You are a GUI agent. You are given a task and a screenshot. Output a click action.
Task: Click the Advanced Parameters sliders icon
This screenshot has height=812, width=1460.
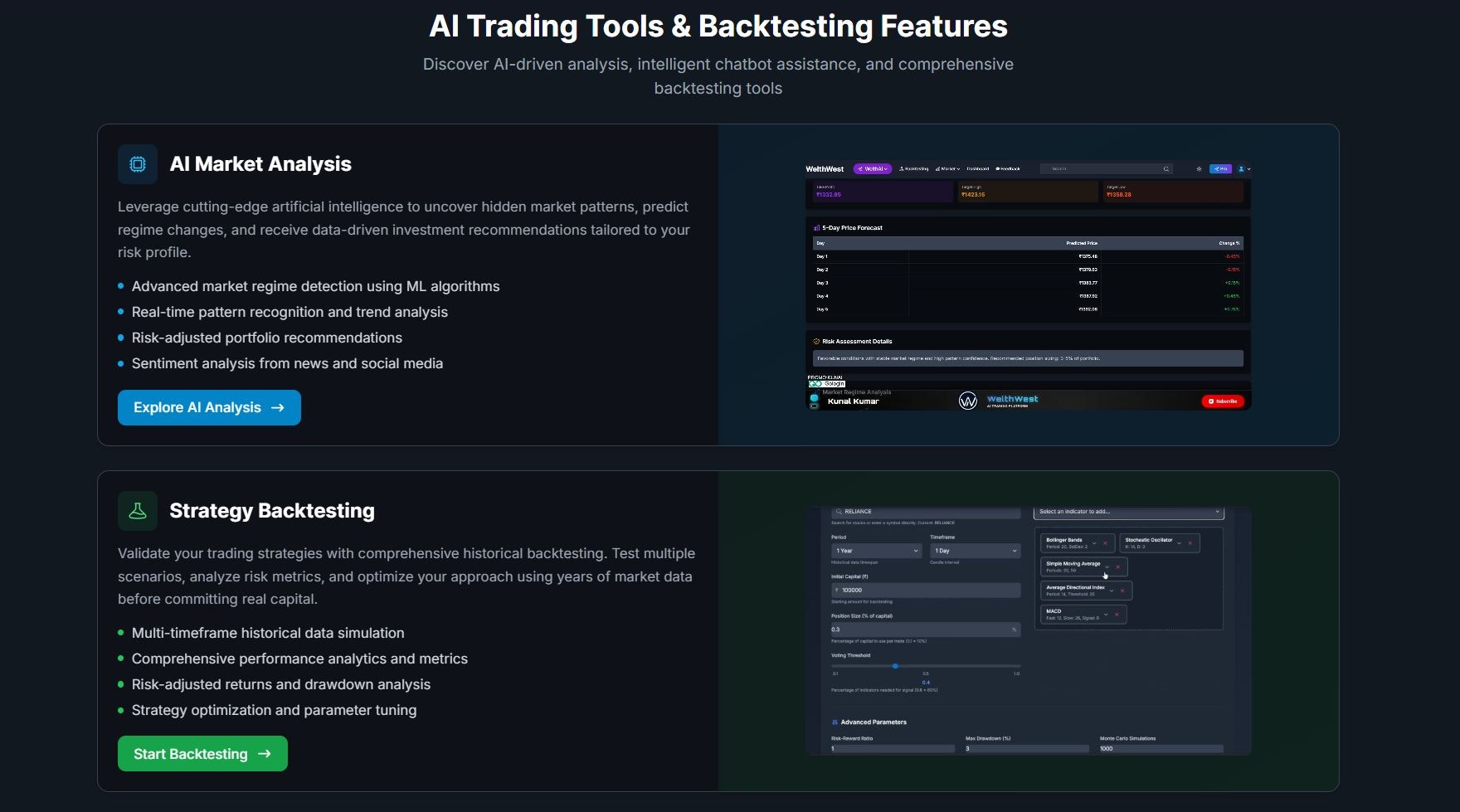point(835,722)
